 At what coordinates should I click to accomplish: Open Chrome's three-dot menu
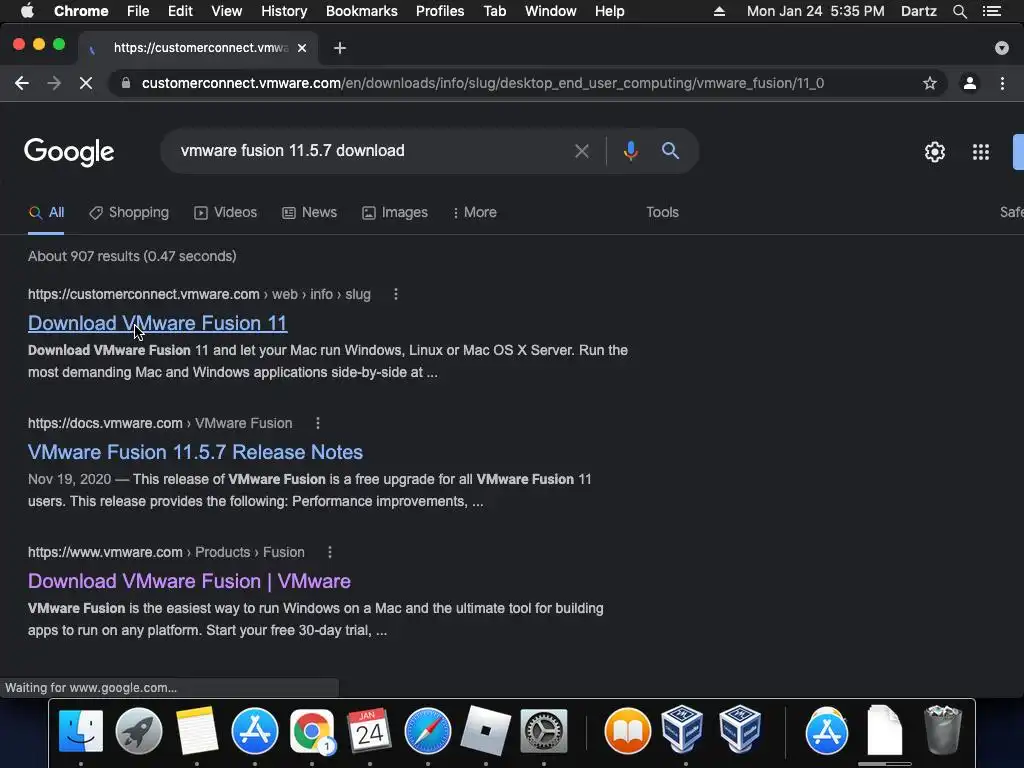point(1002,83)
